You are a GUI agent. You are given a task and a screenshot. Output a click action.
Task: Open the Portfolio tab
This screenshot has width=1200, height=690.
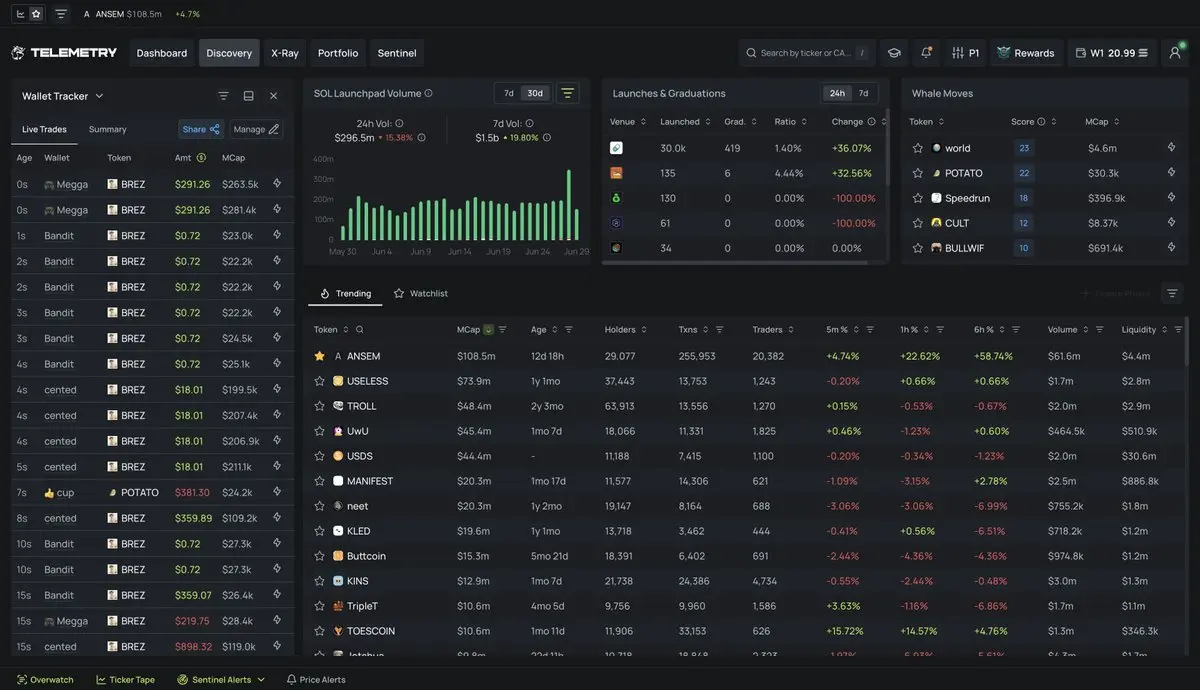click(338, 53)
